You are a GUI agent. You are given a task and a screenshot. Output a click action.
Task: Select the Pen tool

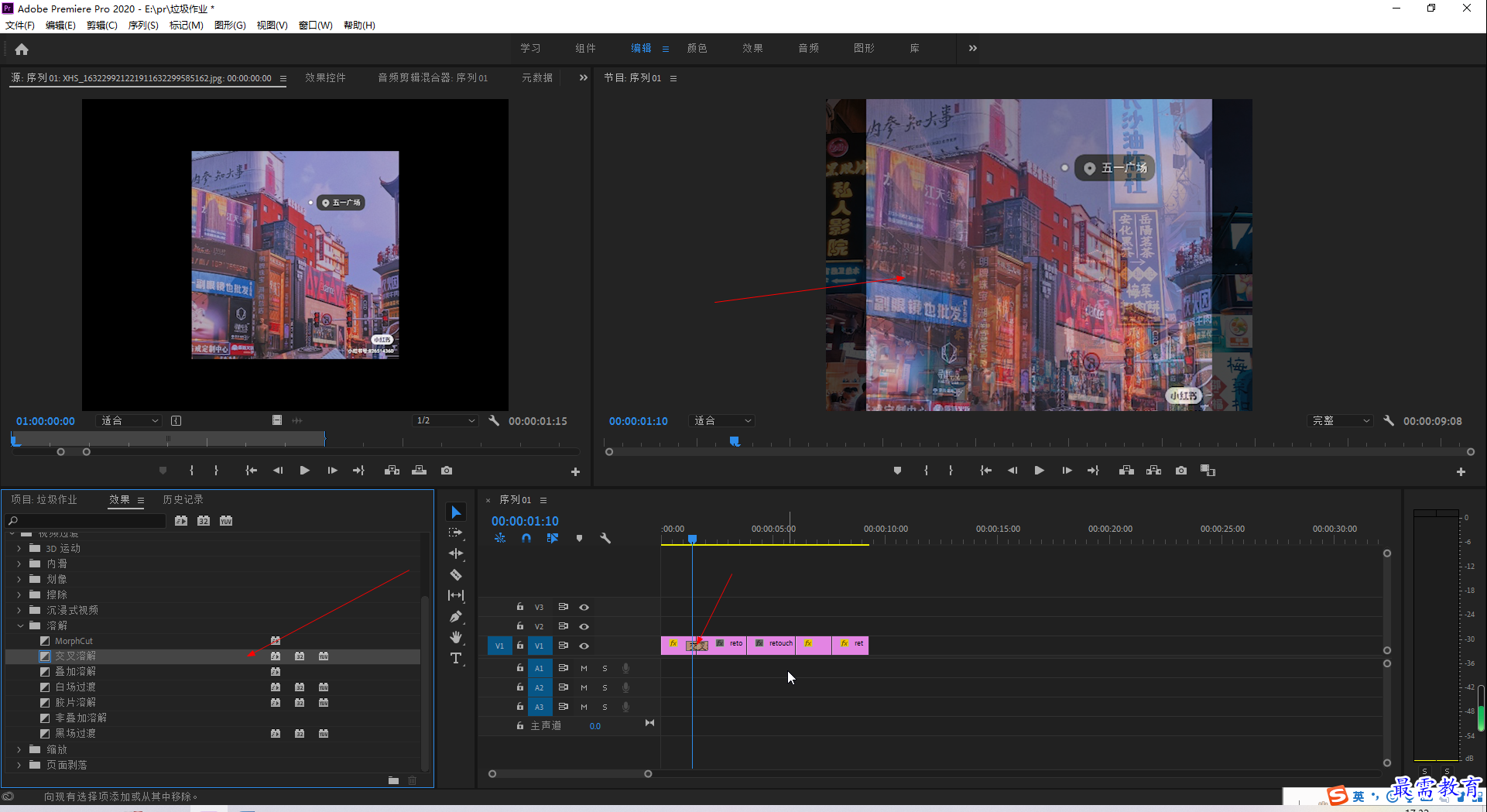click(x=456, y=616)
